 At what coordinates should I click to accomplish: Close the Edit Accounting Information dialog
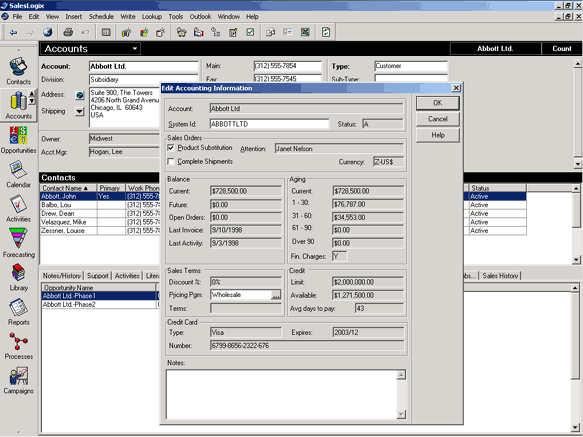[x=456, y=88]
